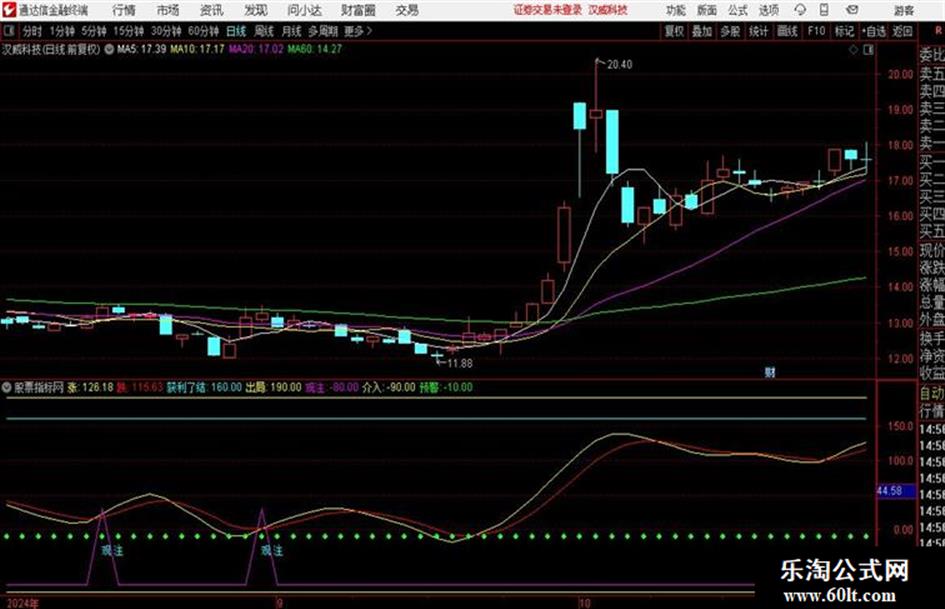
Task: Click the diamond icon at chart top right
Action: coord(853,50)
